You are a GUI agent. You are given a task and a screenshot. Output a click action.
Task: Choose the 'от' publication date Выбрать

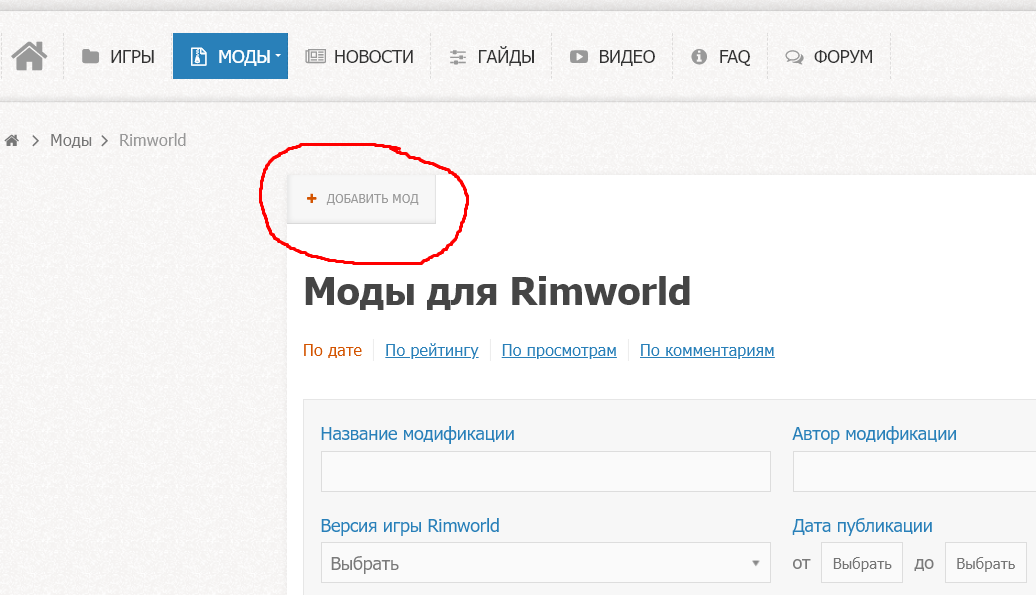[862, 563]
